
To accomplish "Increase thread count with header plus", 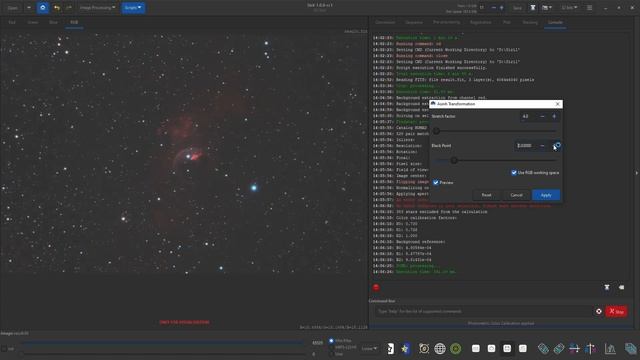I will [502, 8].
